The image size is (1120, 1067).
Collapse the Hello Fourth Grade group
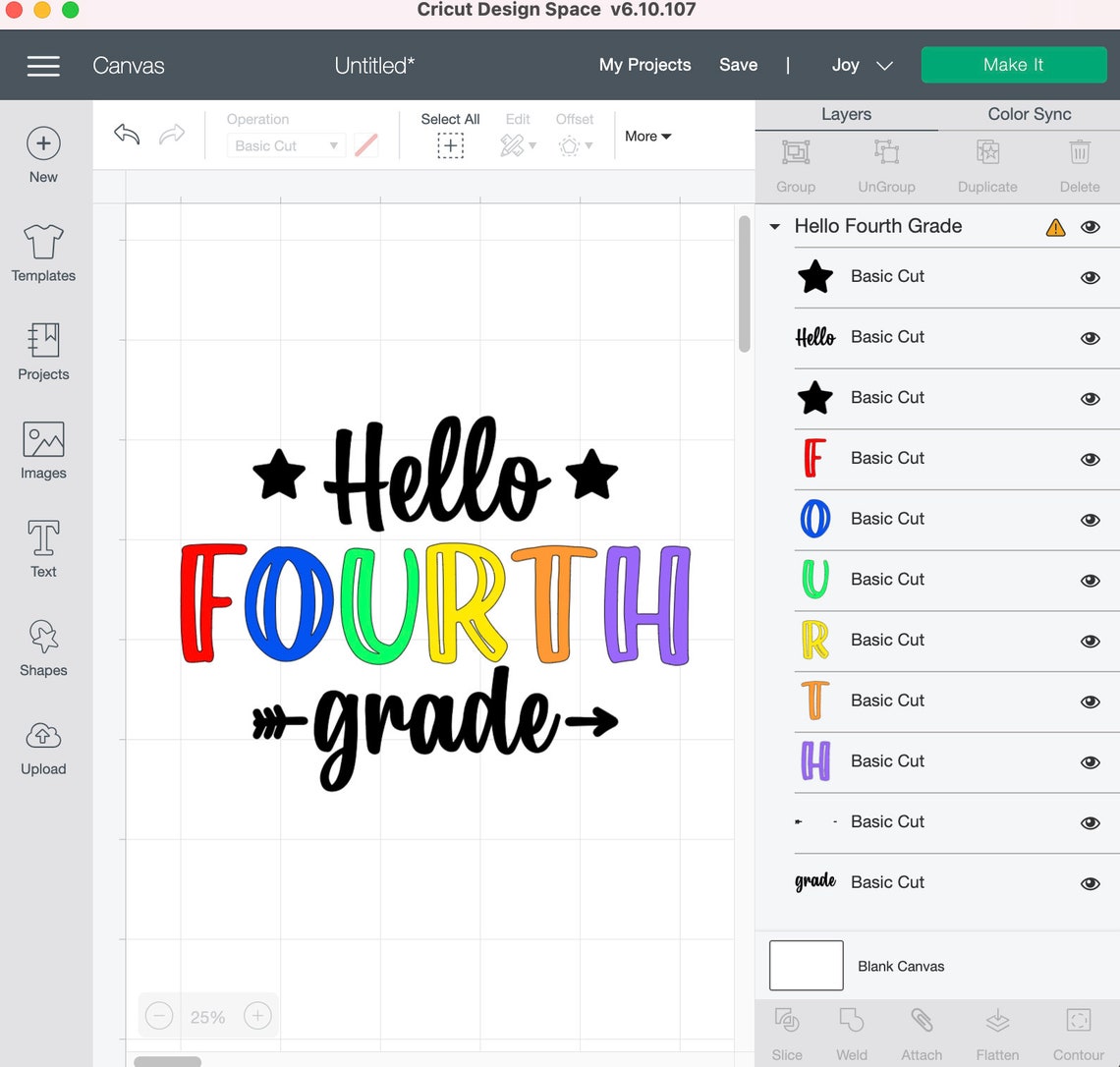(x=775, y=226)
